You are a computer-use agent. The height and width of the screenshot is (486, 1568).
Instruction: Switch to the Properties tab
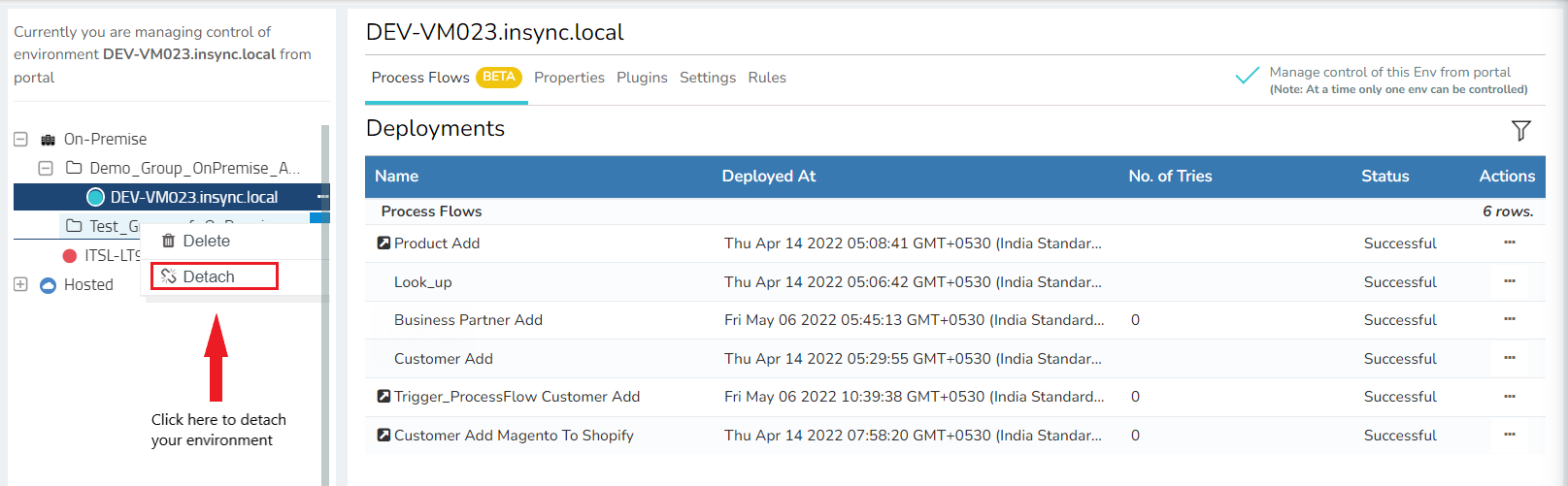click(569, 78)
